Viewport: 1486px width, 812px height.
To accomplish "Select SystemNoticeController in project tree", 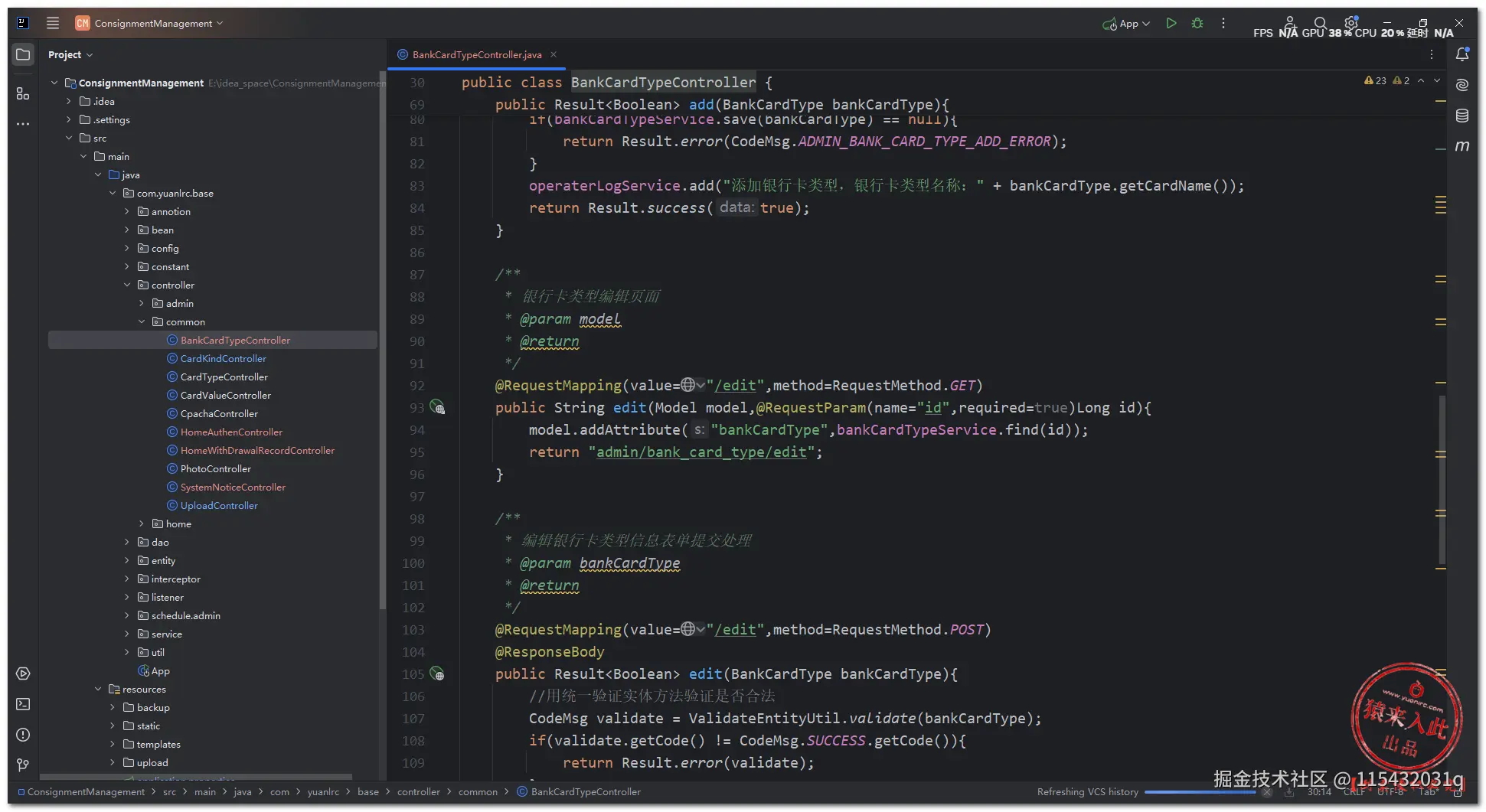I will click(233, 487).
